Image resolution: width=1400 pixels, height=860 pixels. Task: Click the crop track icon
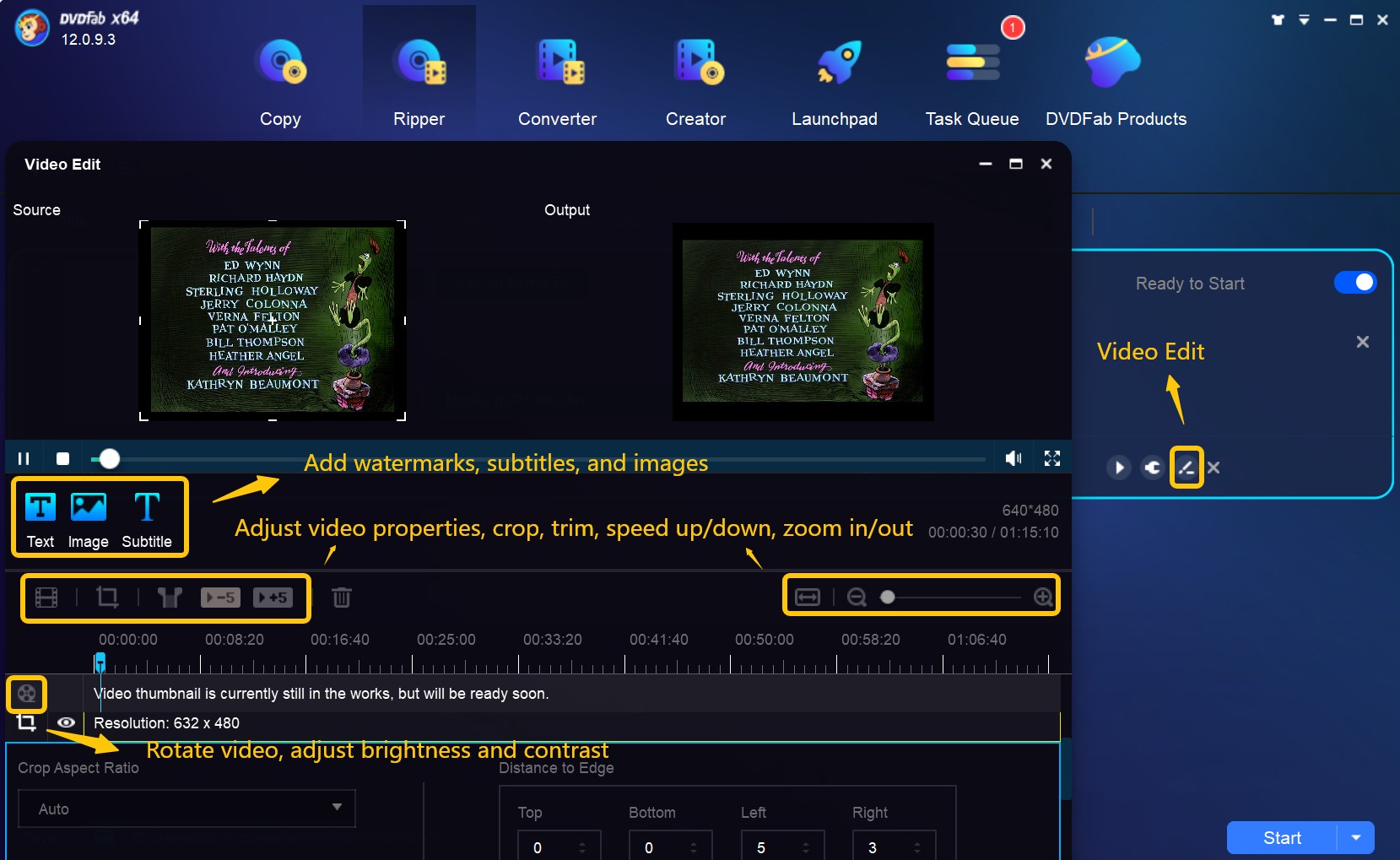[x=26, y=722]
